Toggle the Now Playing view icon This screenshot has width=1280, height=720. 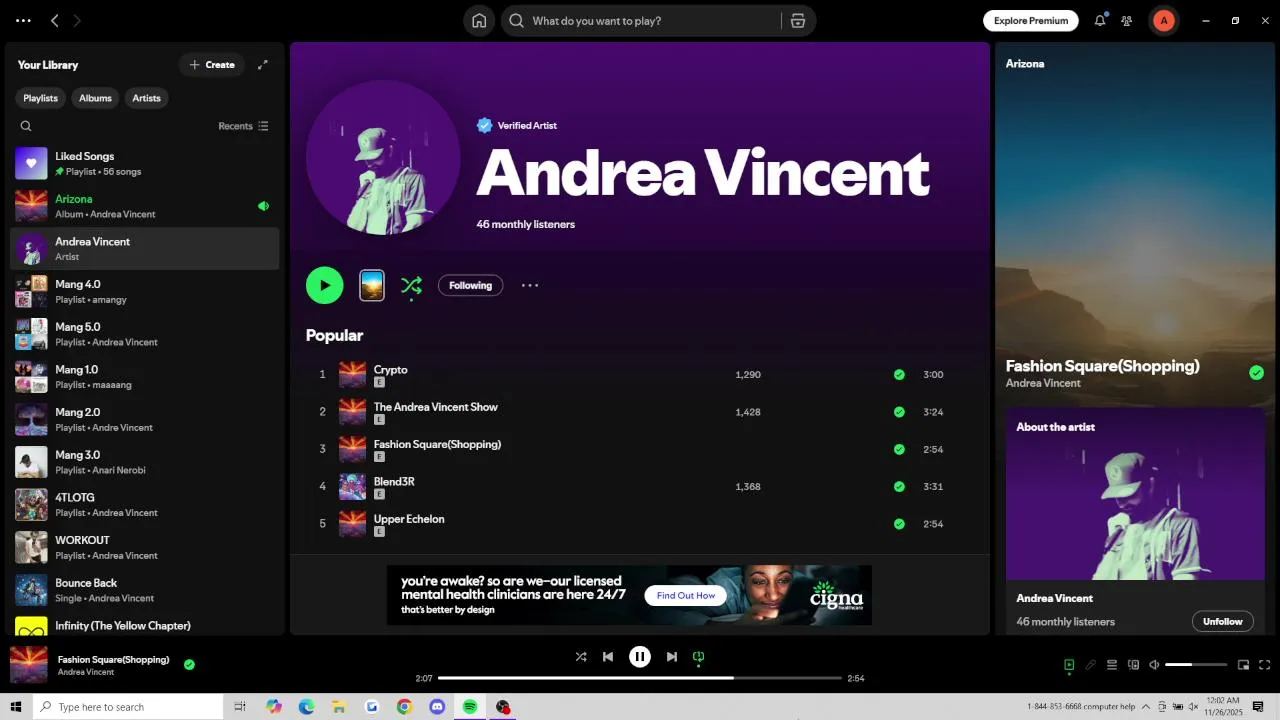1069,665
